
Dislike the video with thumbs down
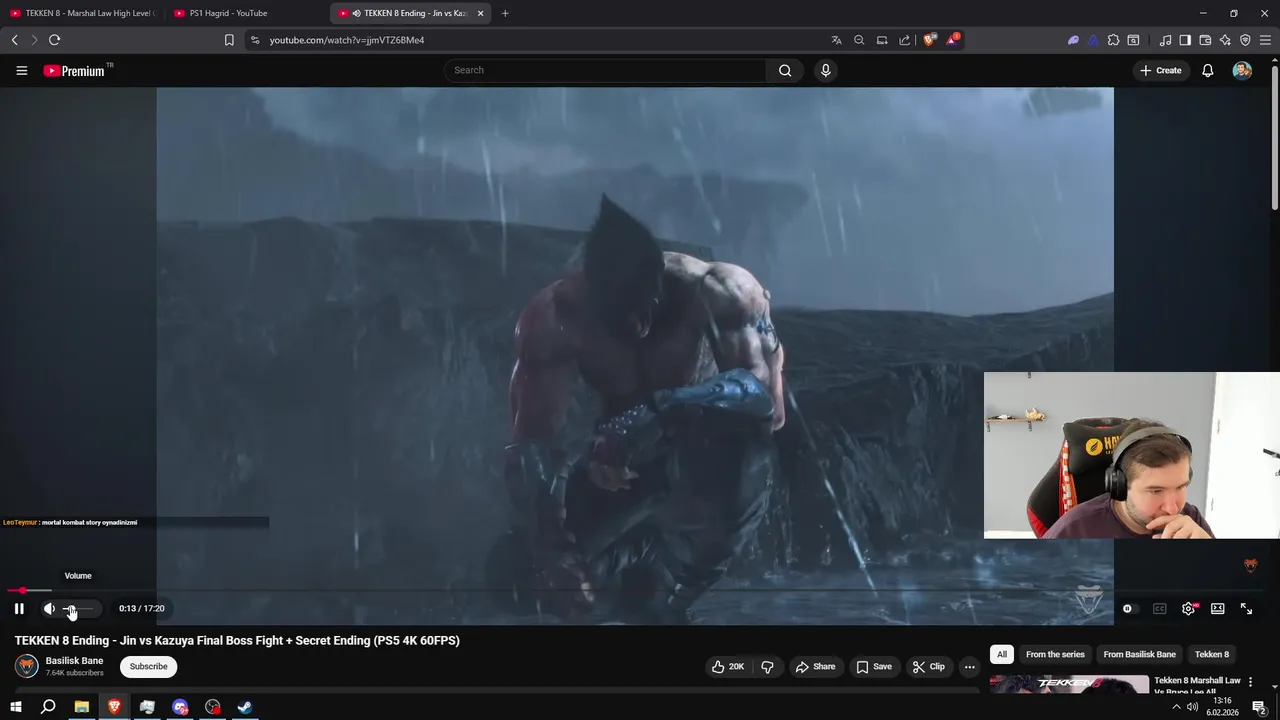pyautogui.click(x=767, y=666)
